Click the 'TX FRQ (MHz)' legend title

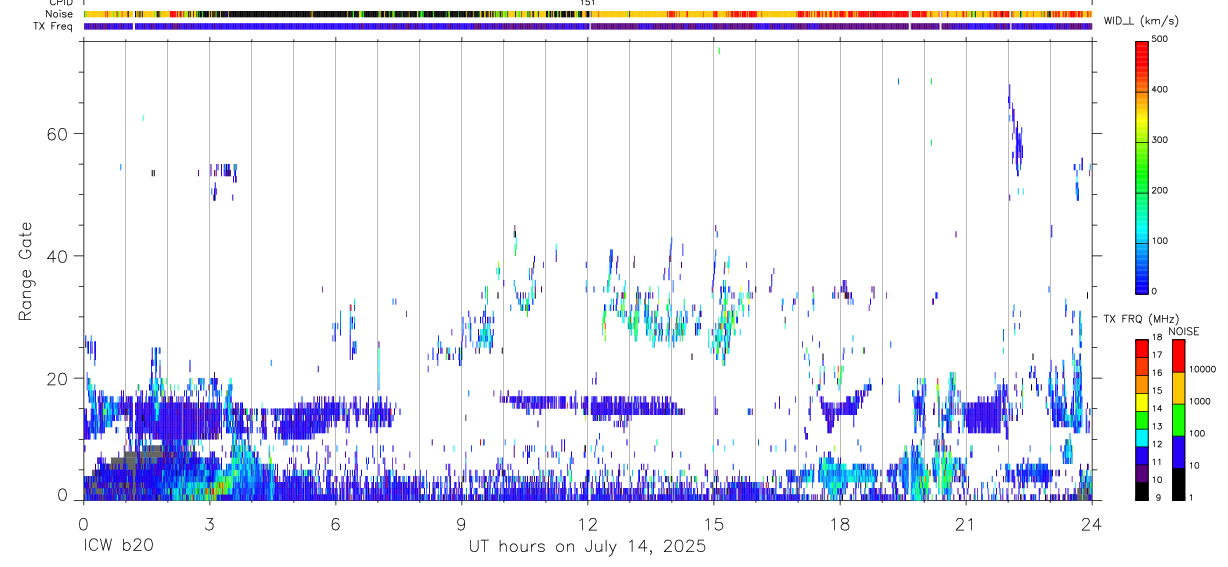(1142, 318)
